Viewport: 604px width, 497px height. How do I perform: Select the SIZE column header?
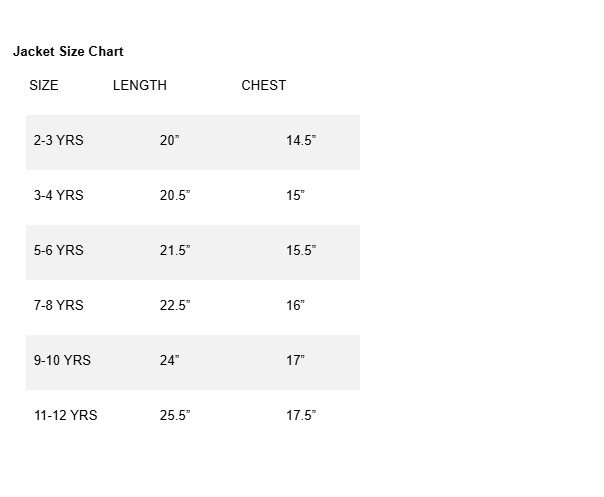[x=44, y=85]
